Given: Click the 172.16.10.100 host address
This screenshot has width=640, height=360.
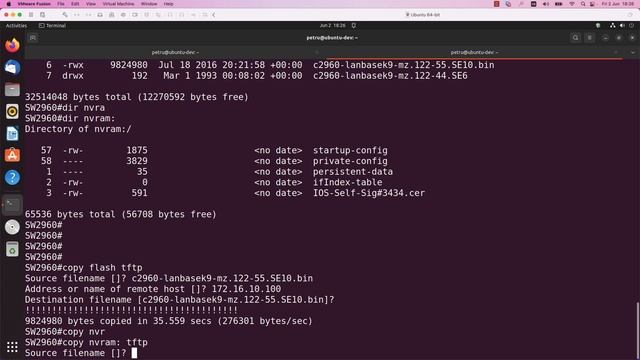Looking at the screenshot, I should (246, 289).
